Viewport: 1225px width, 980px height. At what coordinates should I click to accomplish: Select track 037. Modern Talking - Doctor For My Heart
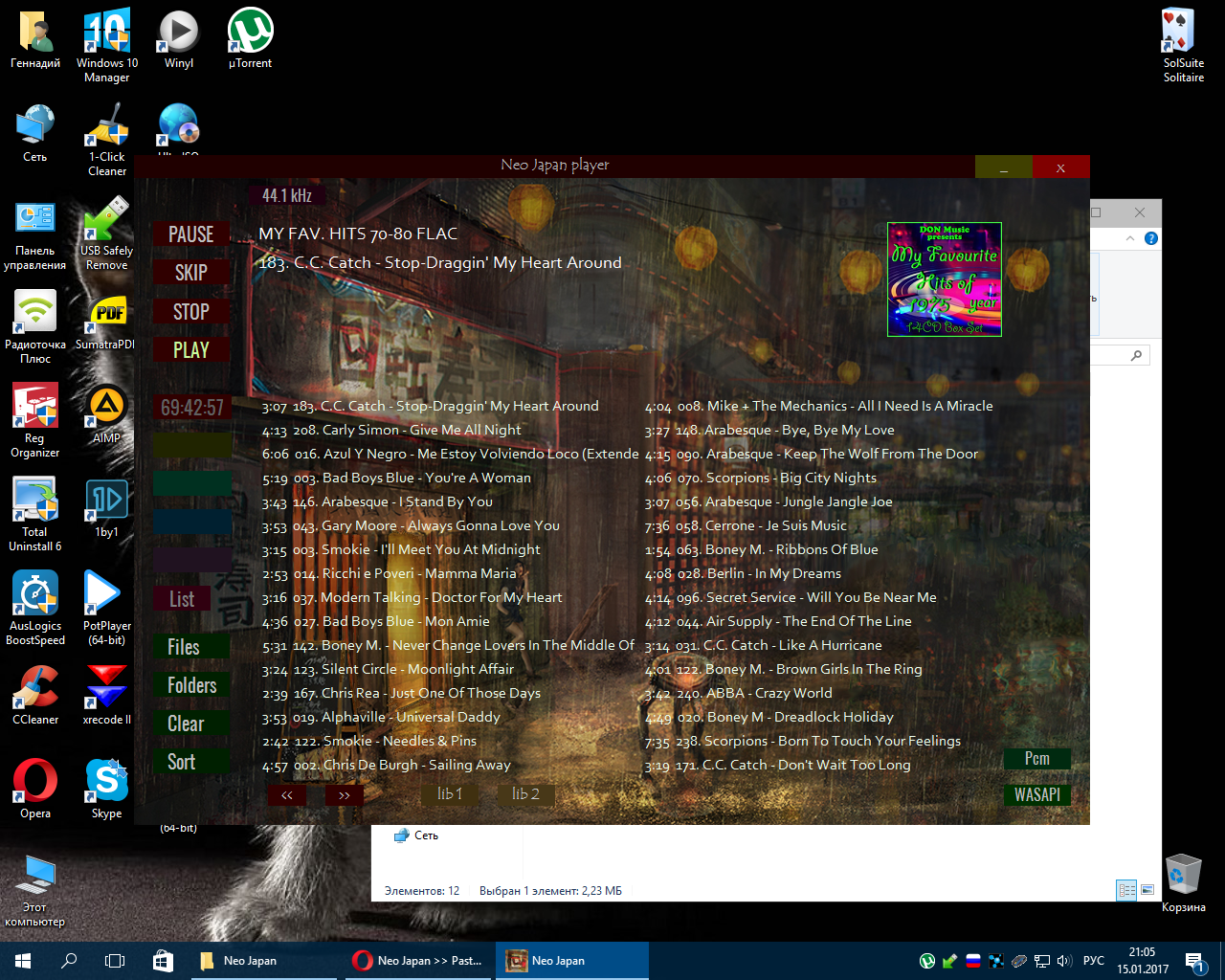pyautogui.click(x=412, y=598)
